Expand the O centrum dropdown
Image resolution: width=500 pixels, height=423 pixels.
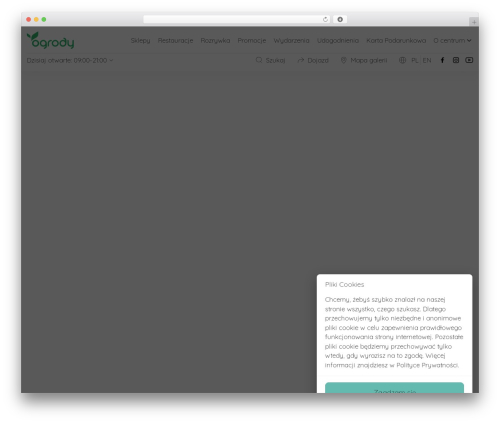(452, 41)
